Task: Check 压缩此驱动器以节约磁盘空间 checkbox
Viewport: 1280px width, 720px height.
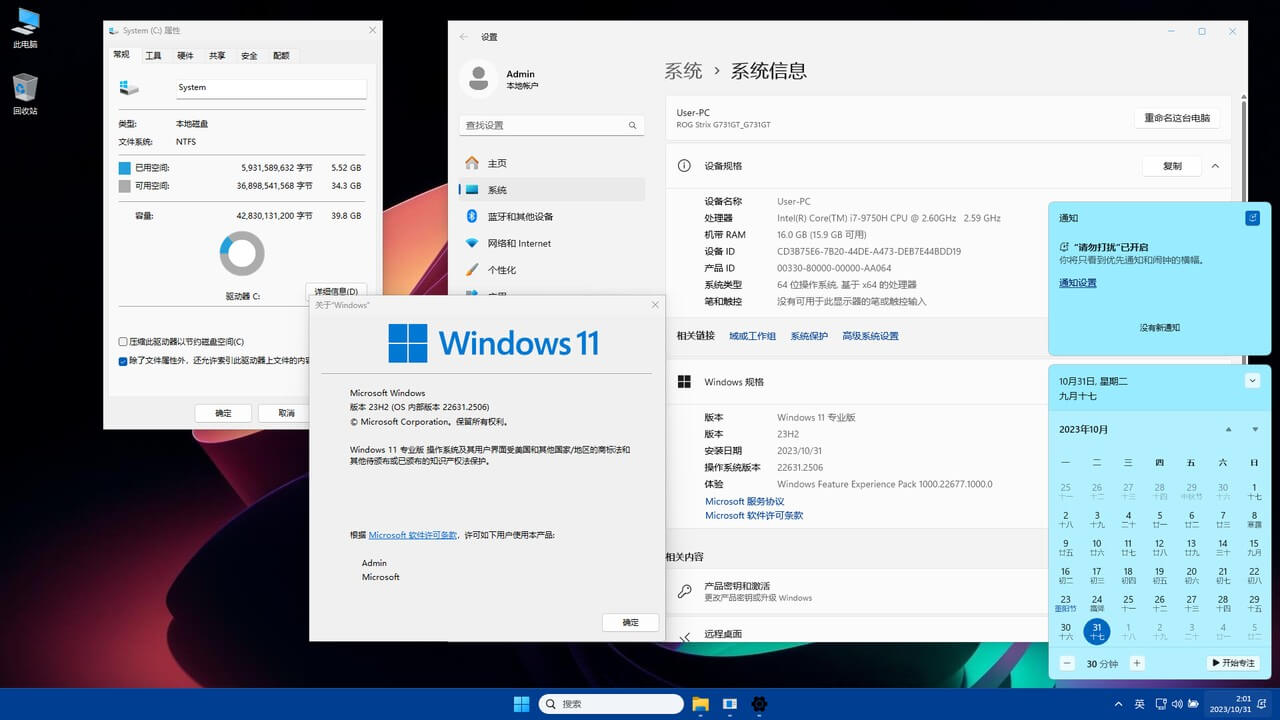Action: pos(123,342)
